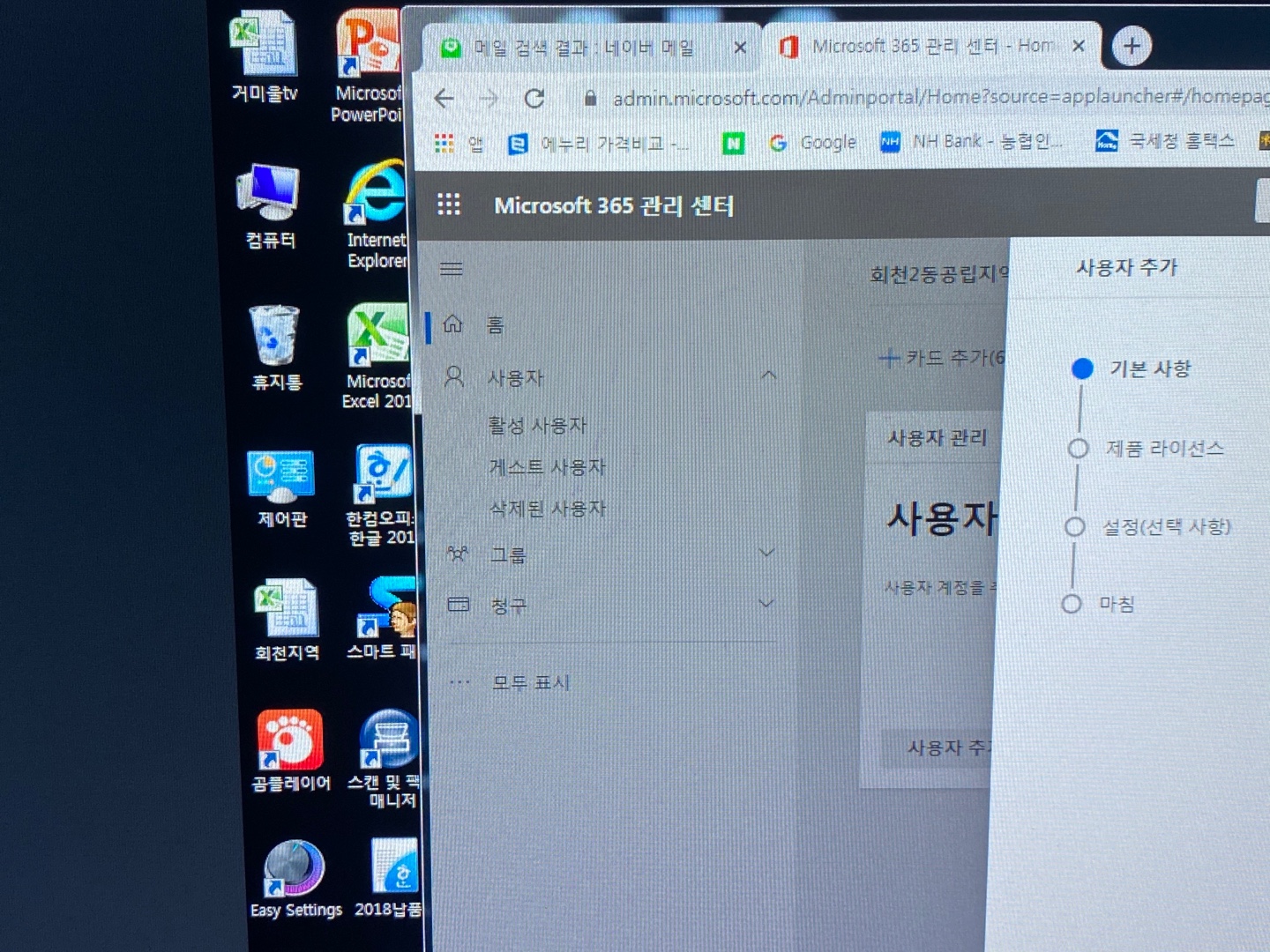Select the 컴퓨터 desktop icon
Image resolution: width=1270 pixels, height=952 pixels.
tap(270, 205)
